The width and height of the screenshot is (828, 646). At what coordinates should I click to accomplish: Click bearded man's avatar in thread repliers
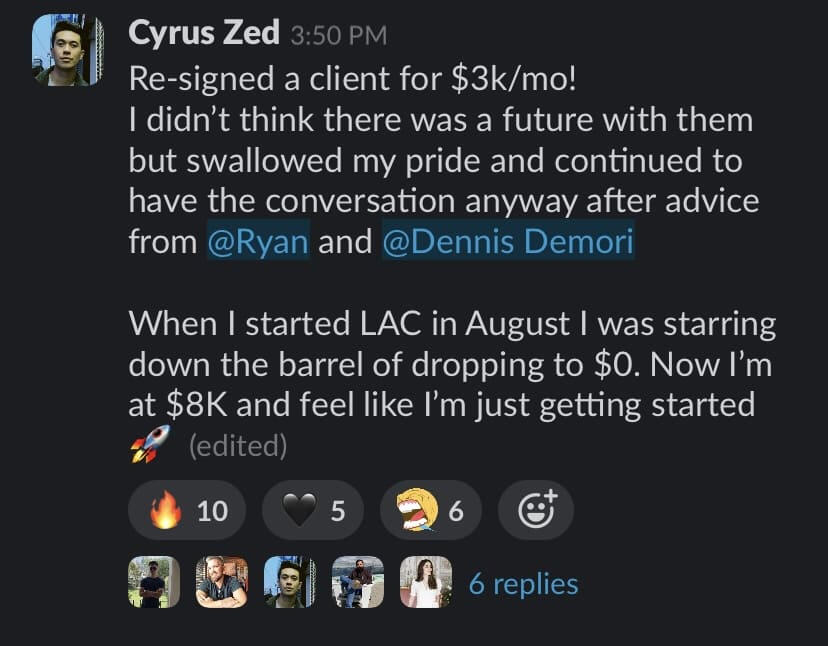222,582
